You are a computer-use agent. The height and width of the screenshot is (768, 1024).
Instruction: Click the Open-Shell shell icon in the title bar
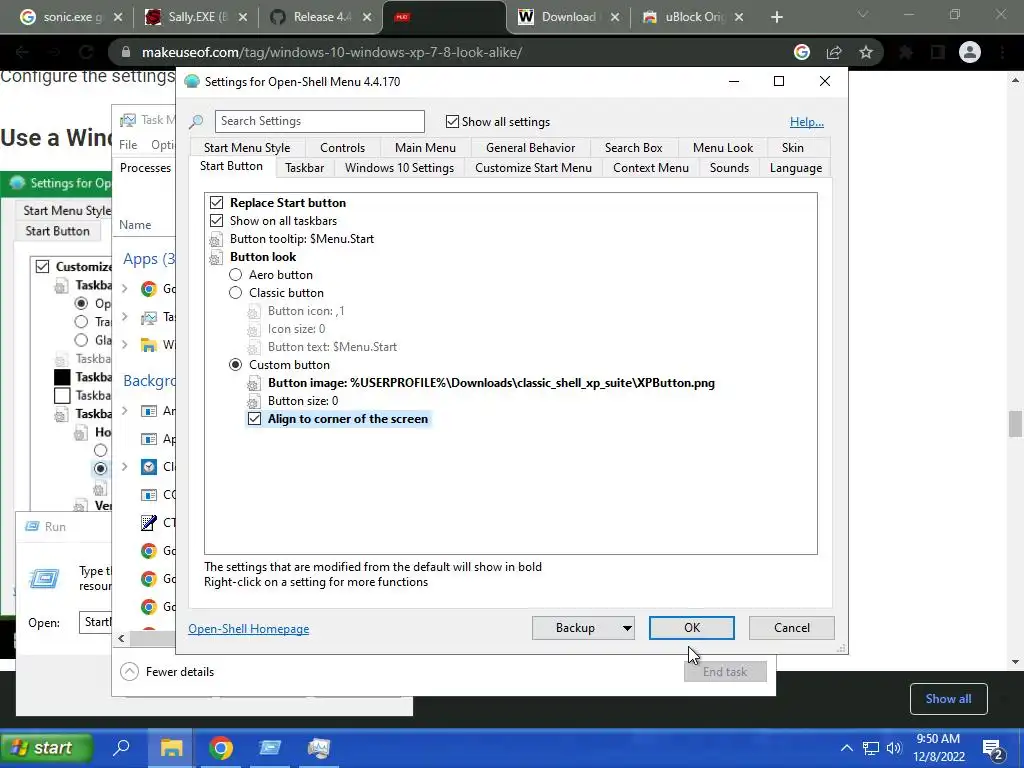coord(191,82)
